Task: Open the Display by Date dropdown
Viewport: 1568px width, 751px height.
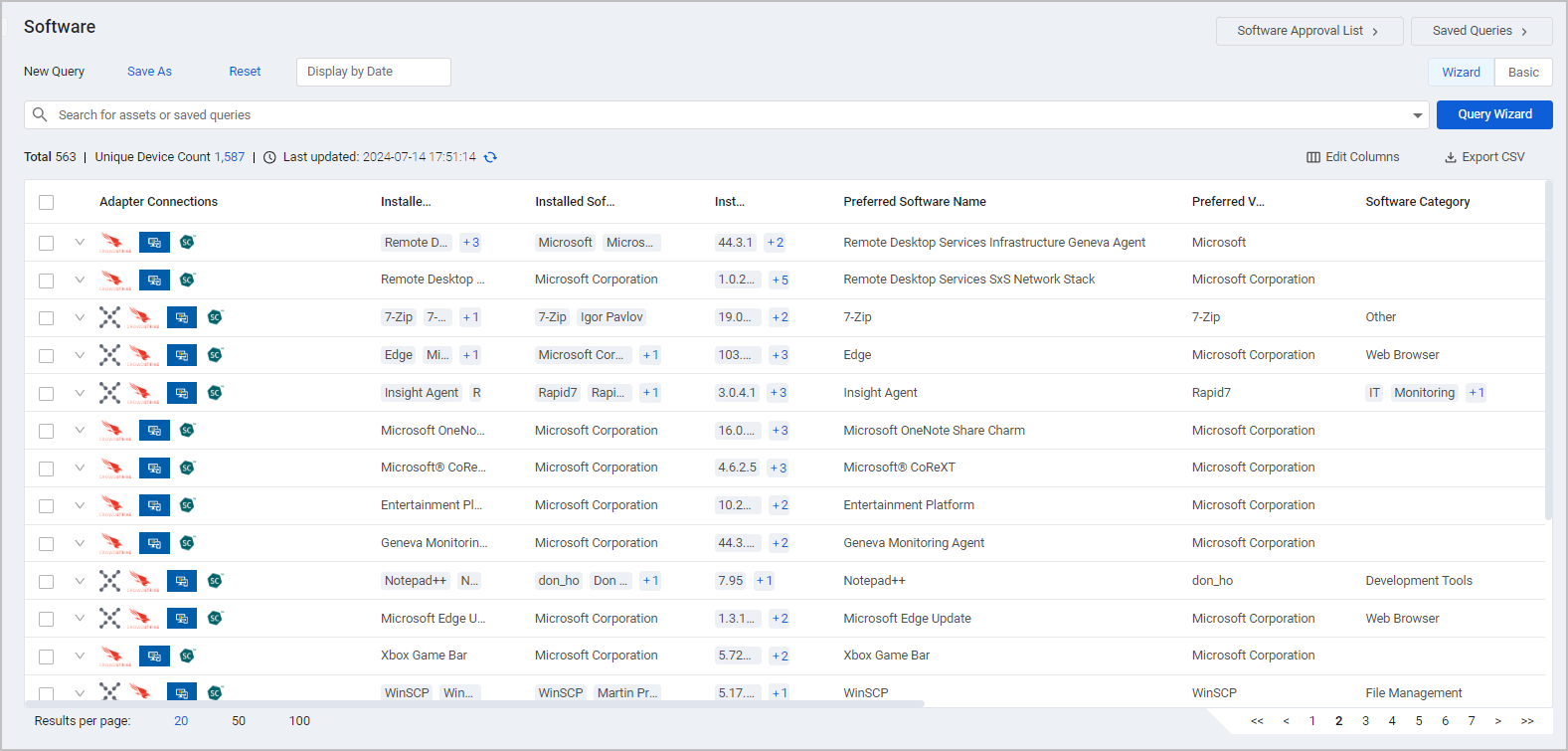Action: pyautogui.click(x=374, y=72)
